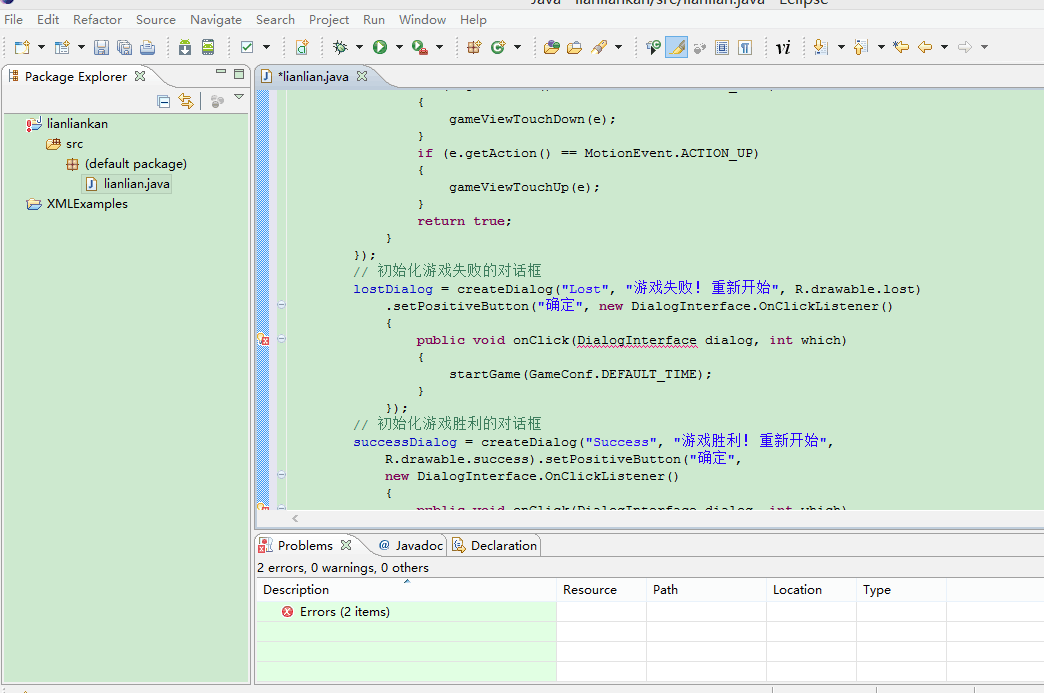The height and width of the screenshot is (693, 1044).
Task: Toggle the vi mode toolbar button
Action: pyautogui.click(x=783, y=47)
